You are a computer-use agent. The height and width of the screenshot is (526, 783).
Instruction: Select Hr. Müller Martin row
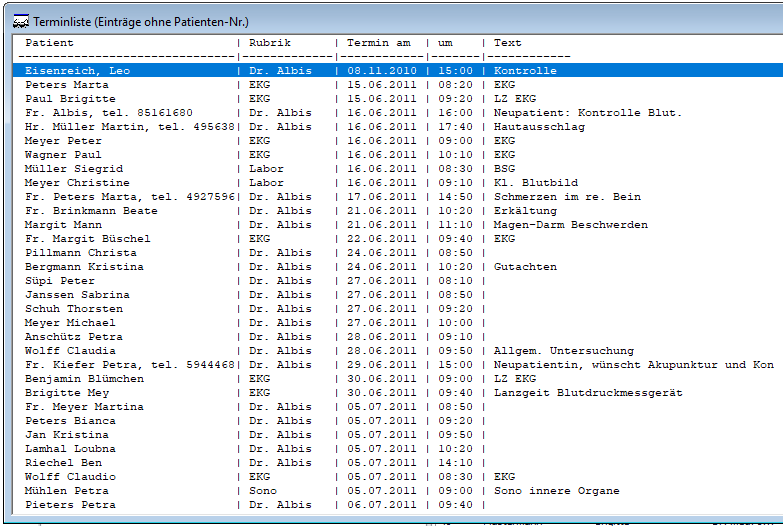pyautogui.click(x=397, y=126)
